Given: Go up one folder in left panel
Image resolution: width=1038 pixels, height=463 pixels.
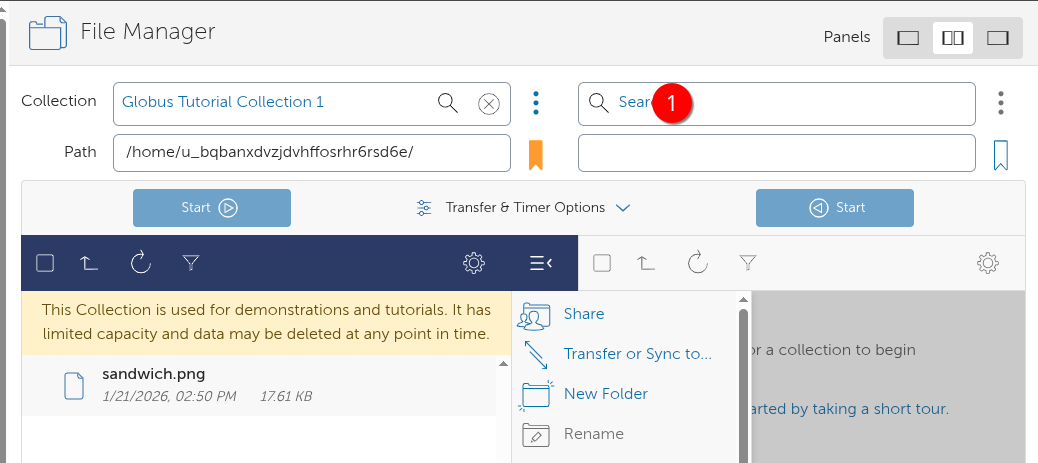Looking at the screenshot, I should coord(90,263).
